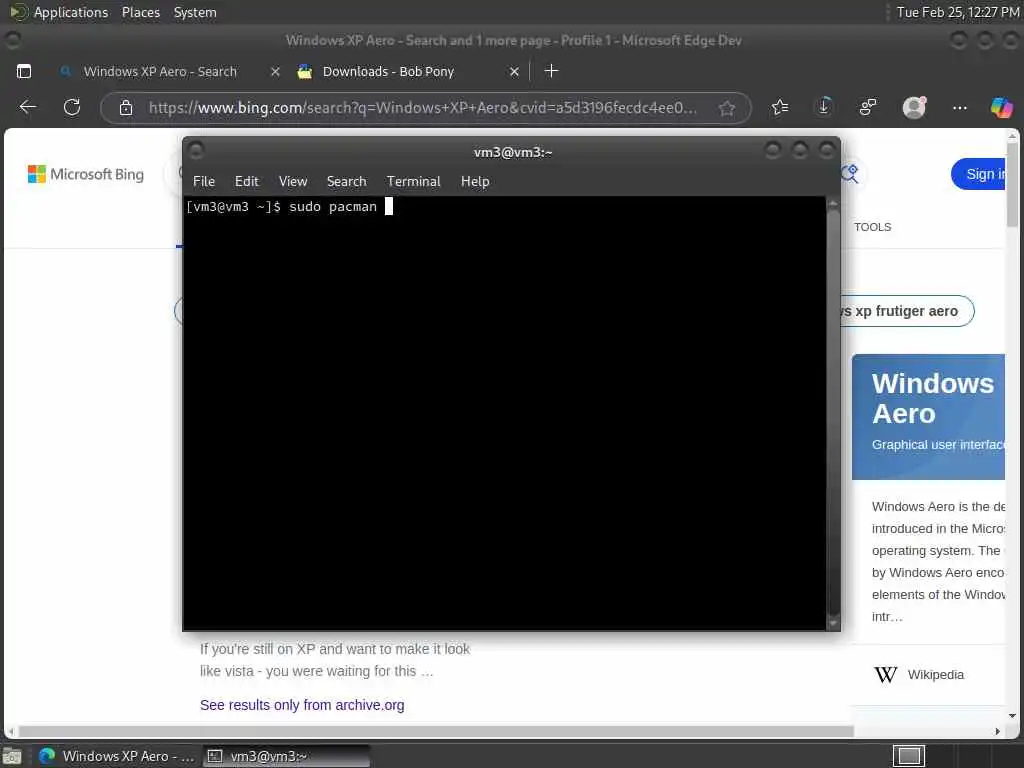This screenshot has width=1024, height=768.
Task: Click the clock showing Tue Feb 25
Action: point(957,12)
